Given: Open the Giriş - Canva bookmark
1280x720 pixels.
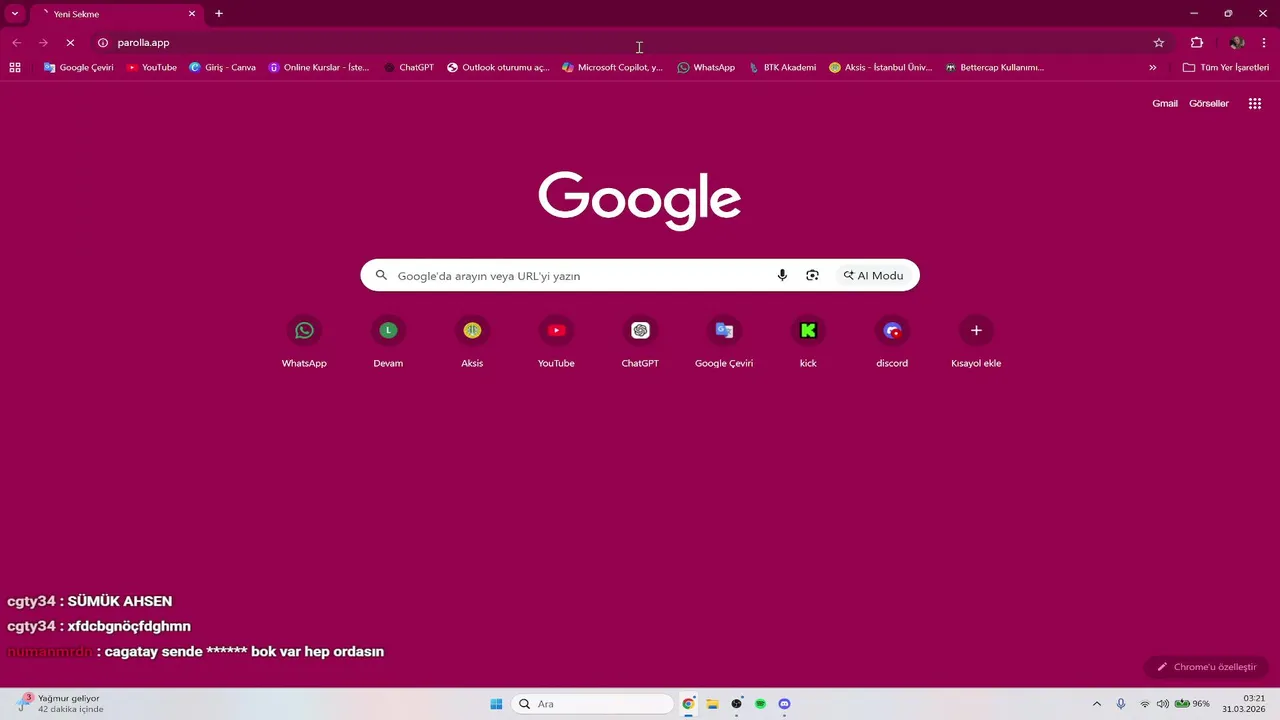Looking at the screenshot, I should click(x=222, y=68).
